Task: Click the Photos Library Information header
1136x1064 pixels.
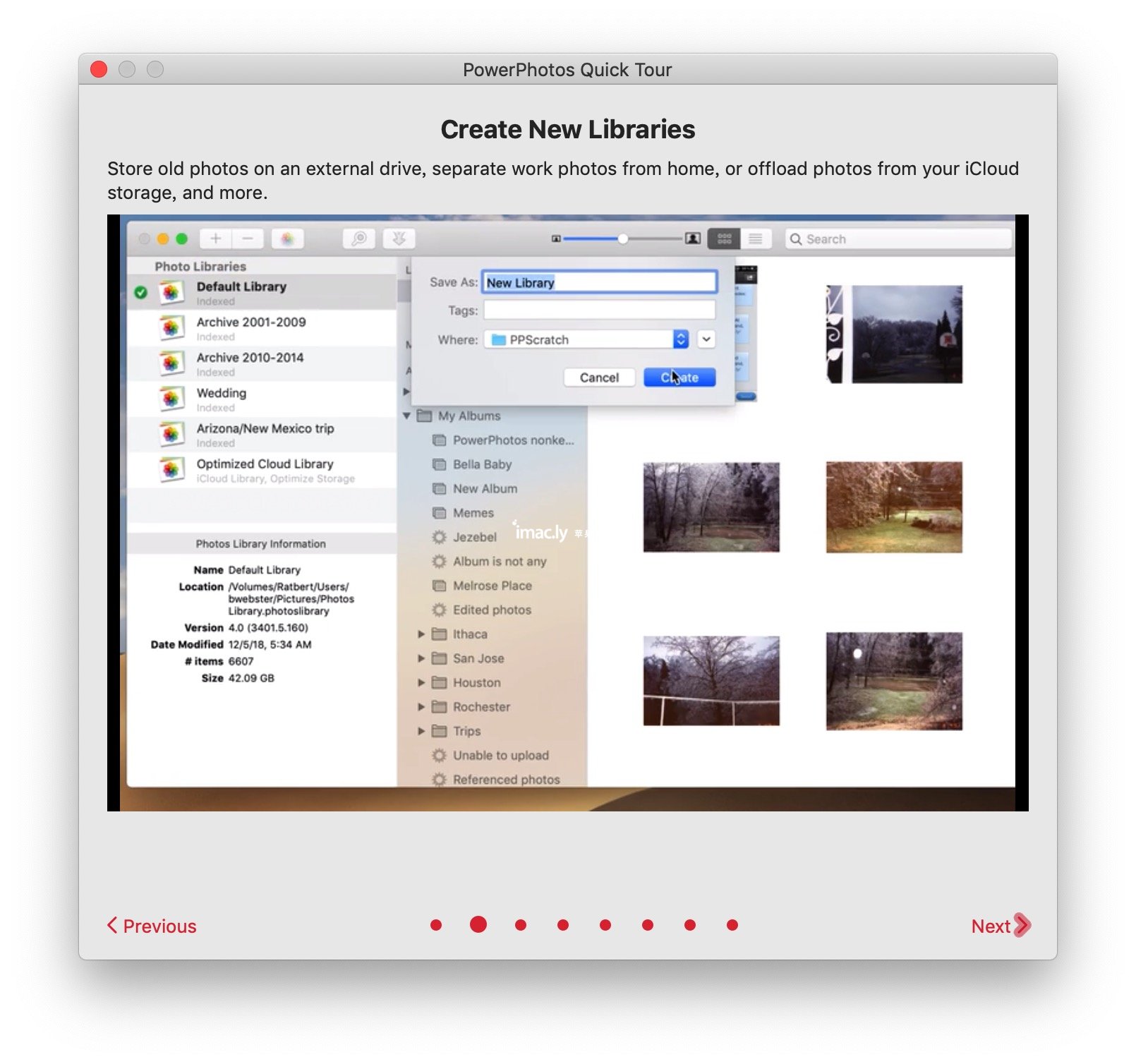Action: pos(261,544)
